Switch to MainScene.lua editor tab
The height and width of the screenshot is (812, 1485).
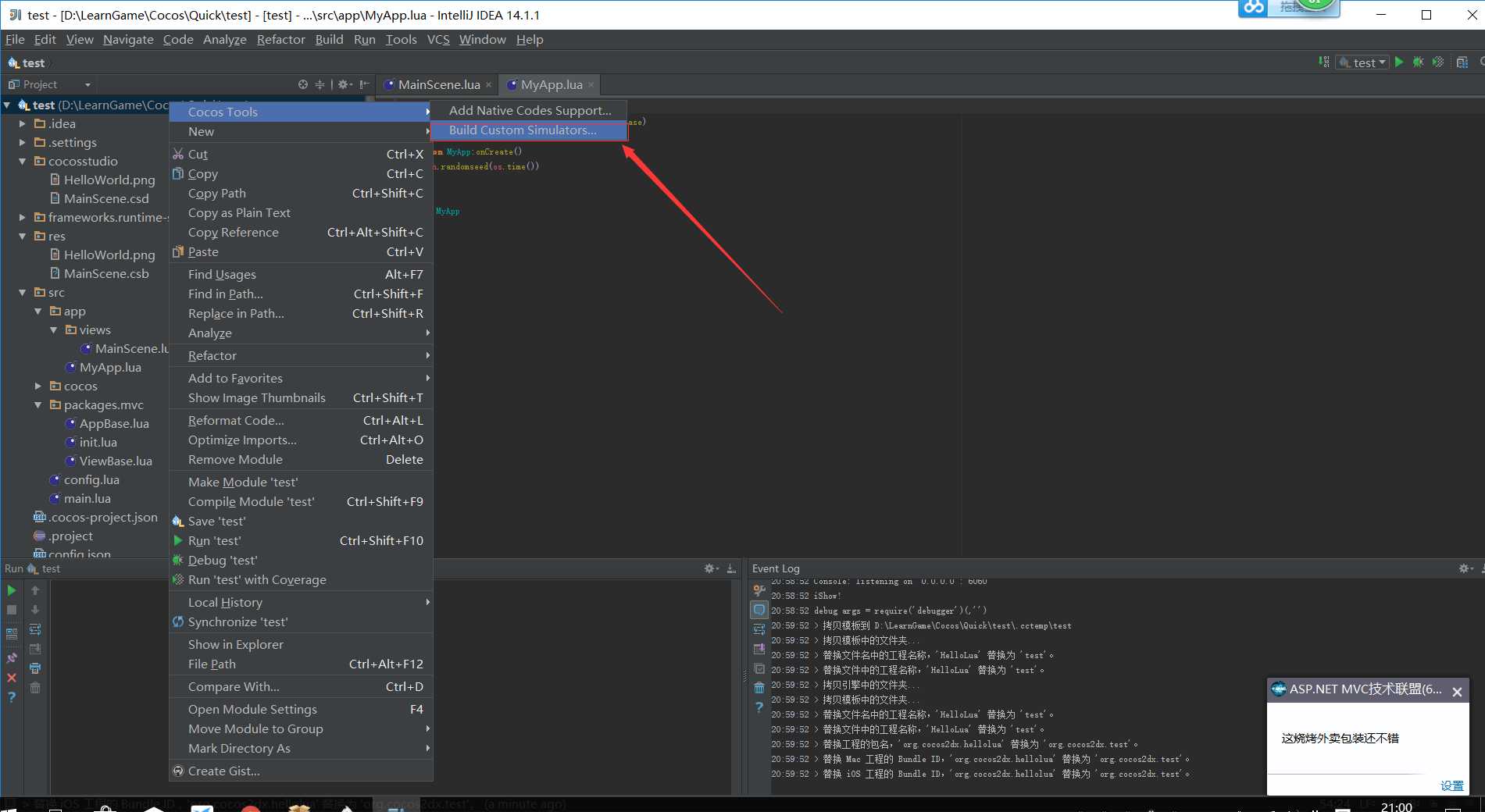pos(438,84)
